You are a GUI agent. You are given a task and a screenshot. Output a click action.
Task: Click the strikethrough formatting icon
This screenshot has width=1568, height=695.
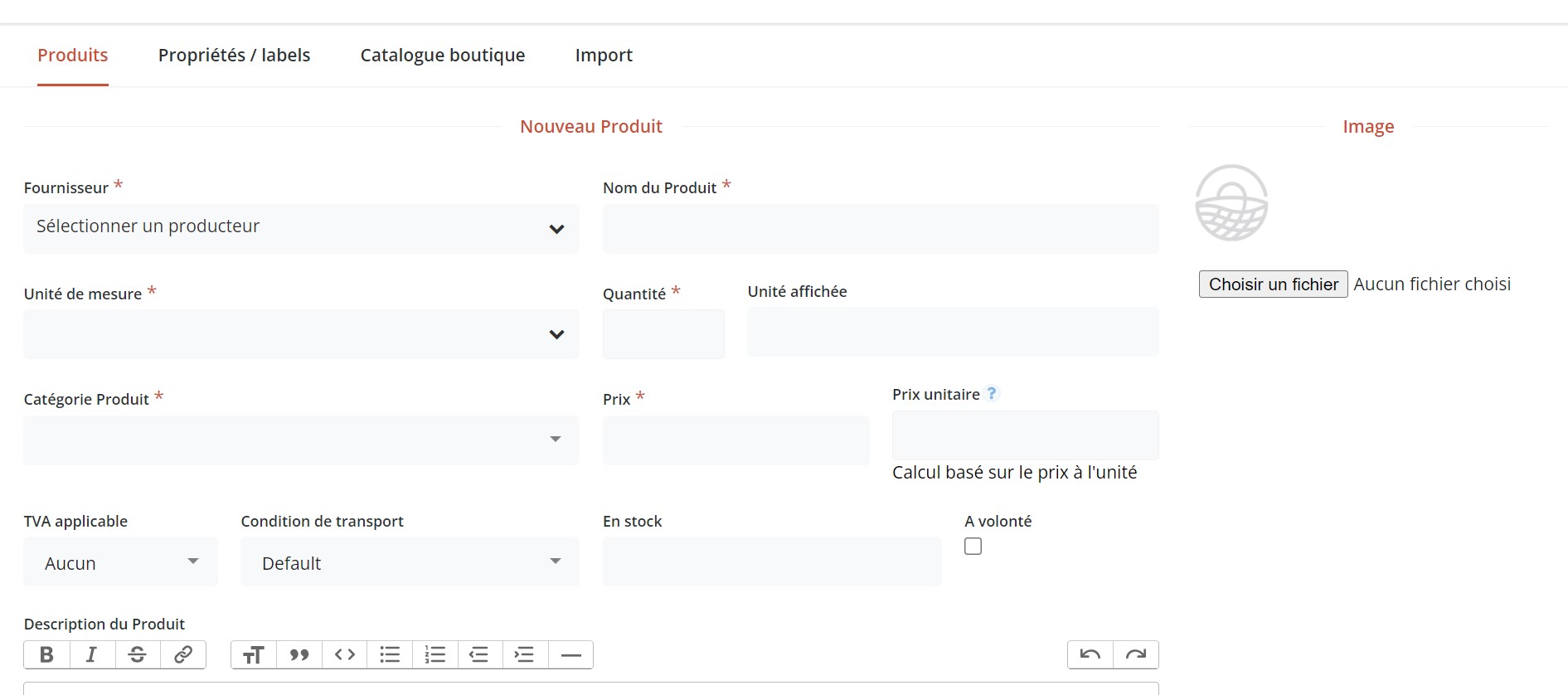point(138,654)
